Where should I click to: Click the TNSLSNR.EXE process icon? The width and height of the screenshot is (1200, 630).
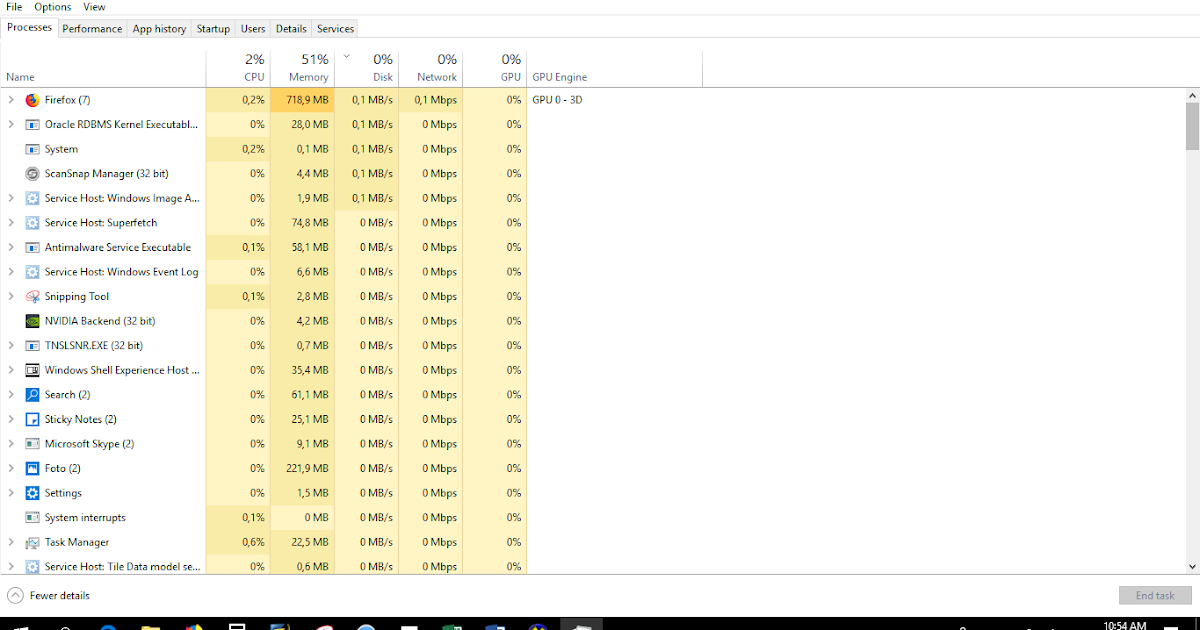point(32,346)
